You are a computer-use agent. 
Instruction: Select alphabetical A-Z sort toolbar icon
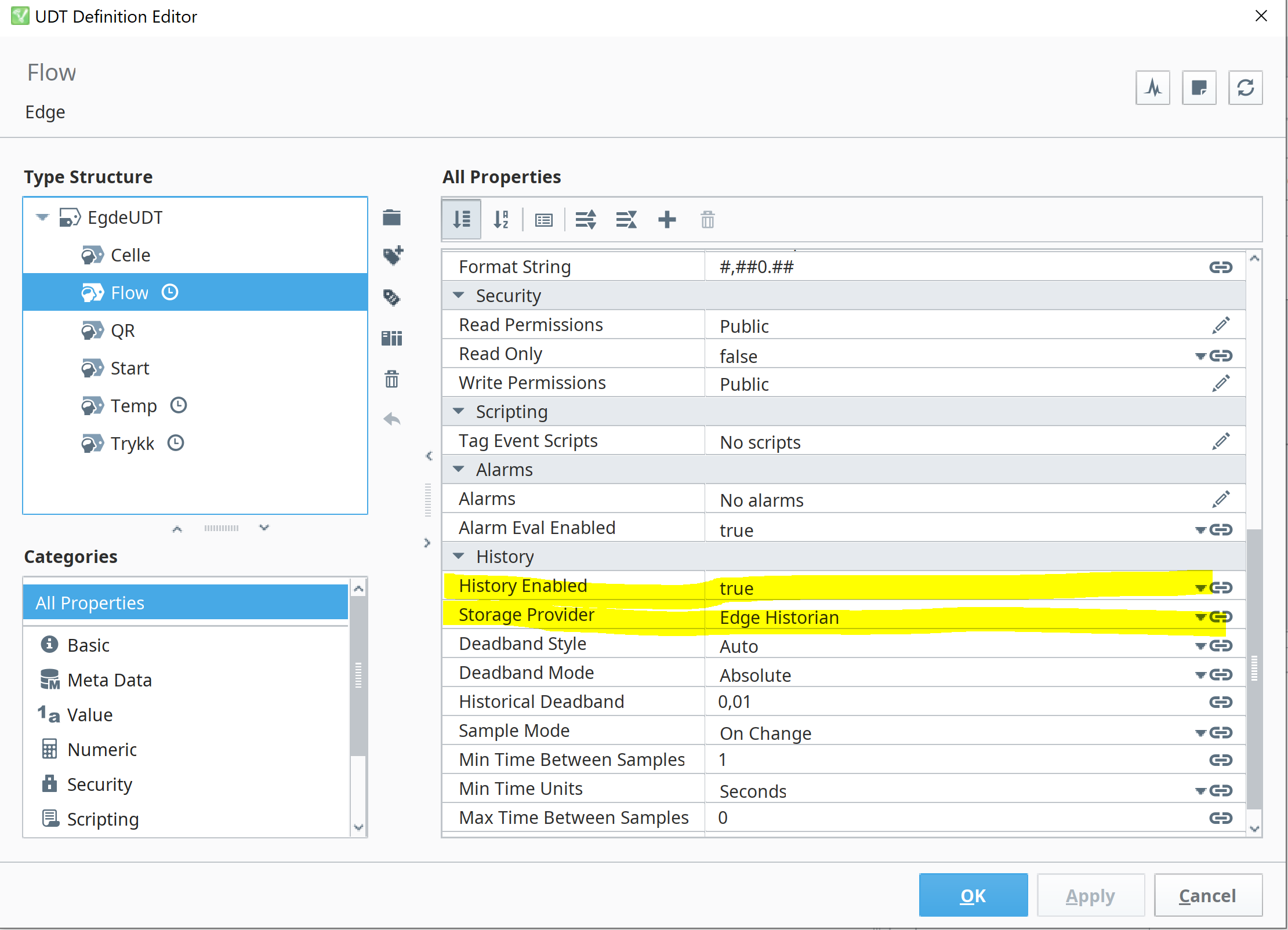coord(501,219)
